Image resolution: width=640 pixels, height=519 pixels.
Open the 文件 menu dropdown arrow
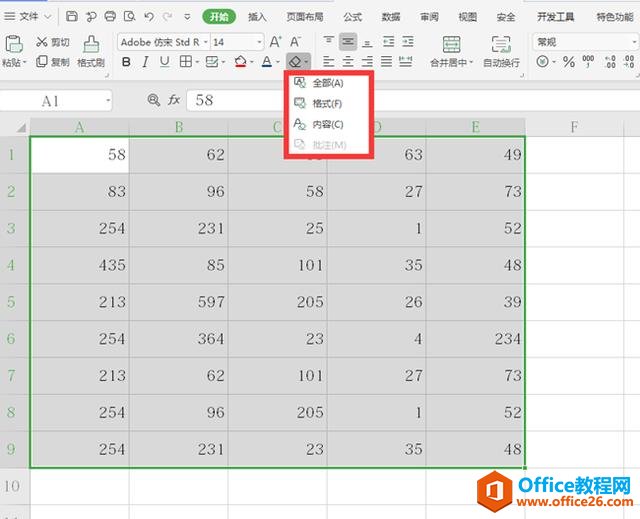coord(48,17)
